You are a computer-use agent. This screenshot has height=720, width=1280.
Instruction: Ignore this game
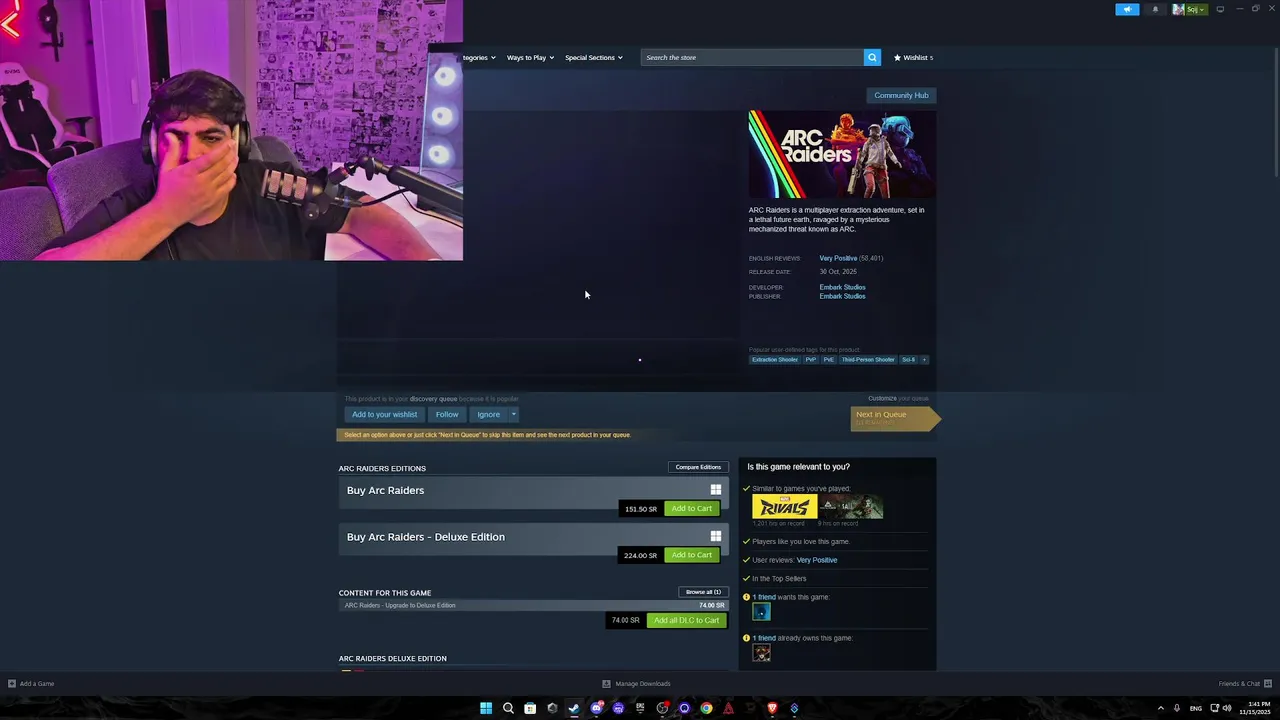(488, 414)
